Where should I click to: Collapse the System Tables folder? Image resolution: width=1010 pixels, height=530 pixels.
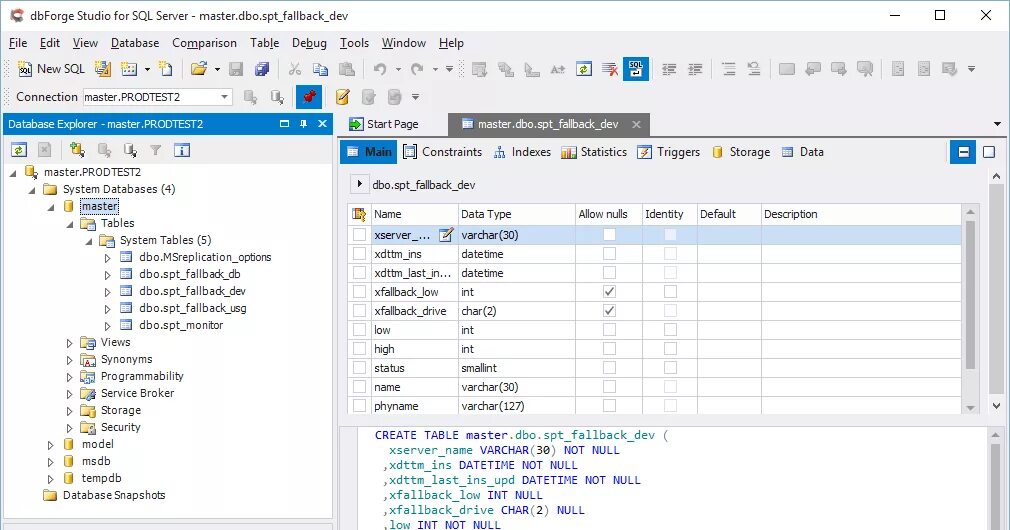tap(89, 241)
